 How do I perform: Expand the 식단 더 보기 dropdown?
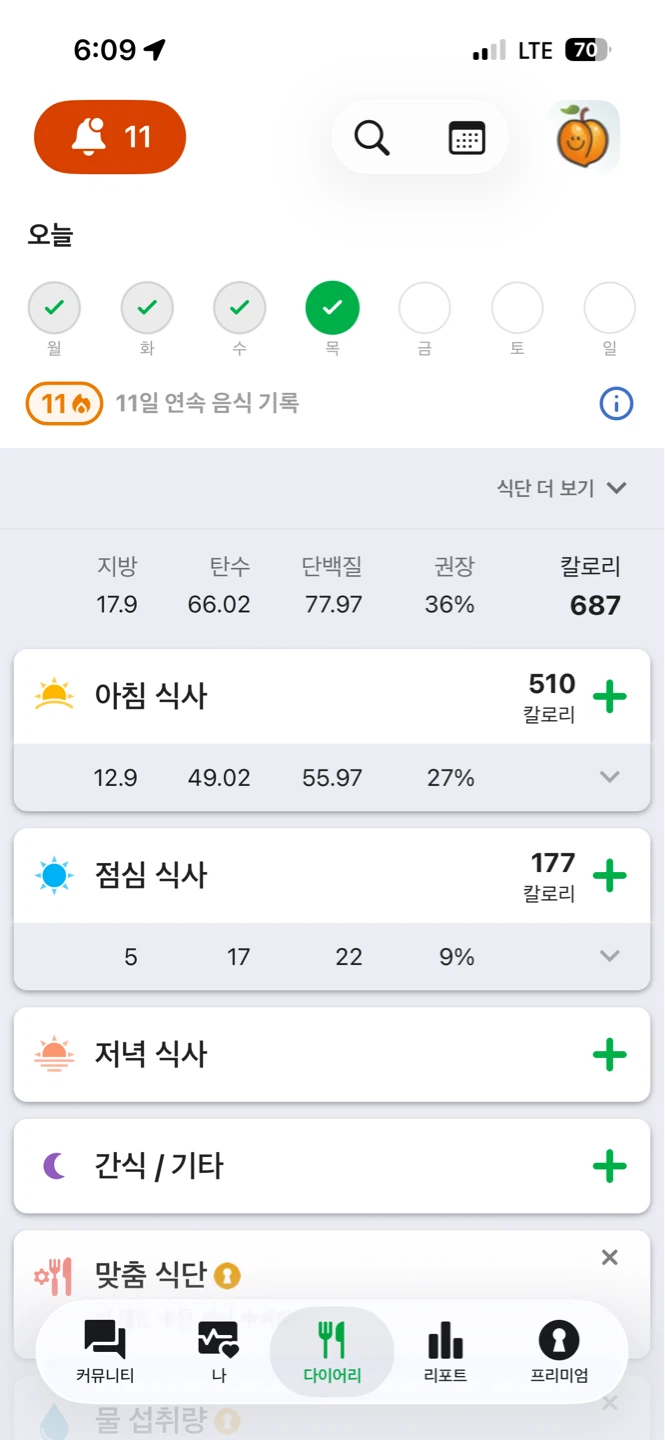(562, 488)
